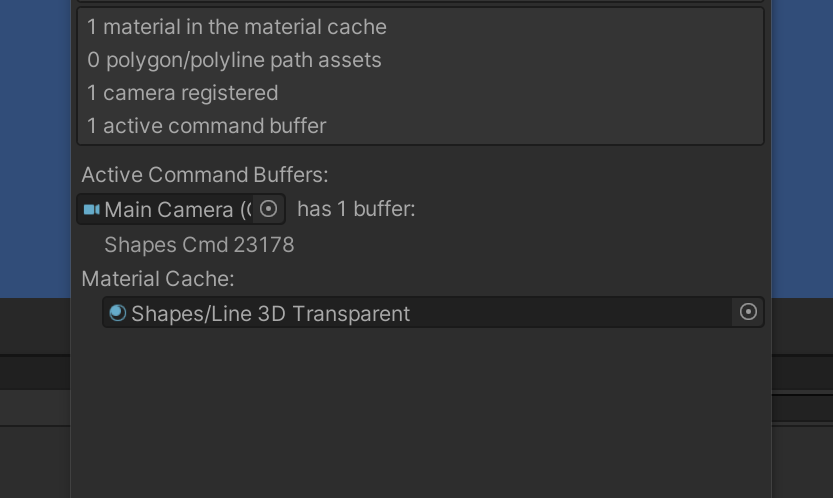Click the Material Cache label
833x498 pixels.
tap(158, 279)
